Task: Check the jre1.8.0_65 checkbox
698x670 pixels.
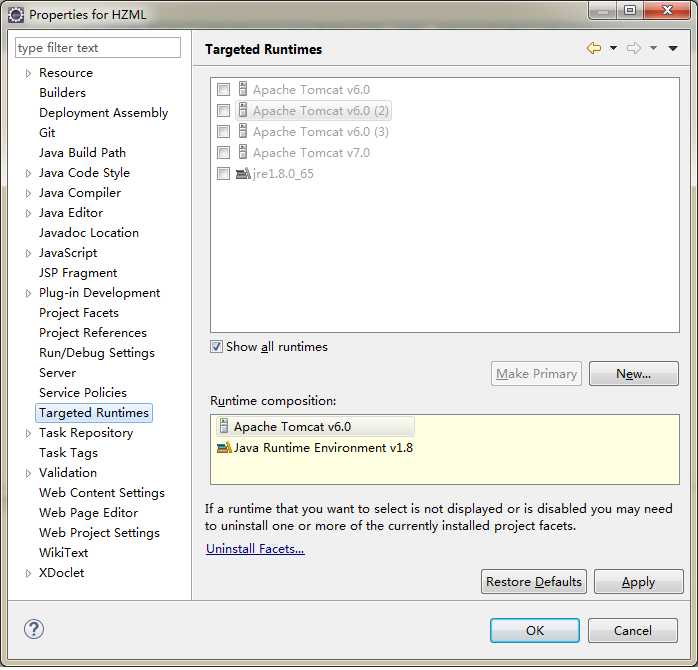Action: (223, 173)
